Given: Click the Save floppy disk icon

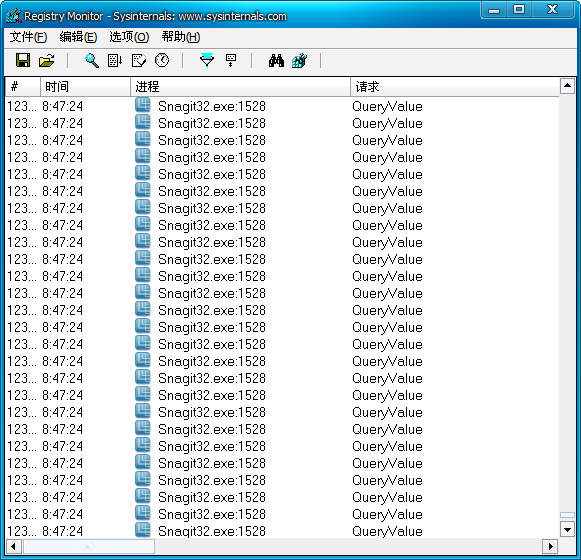Looking at the screenshot, I should (x=23, y=60).
